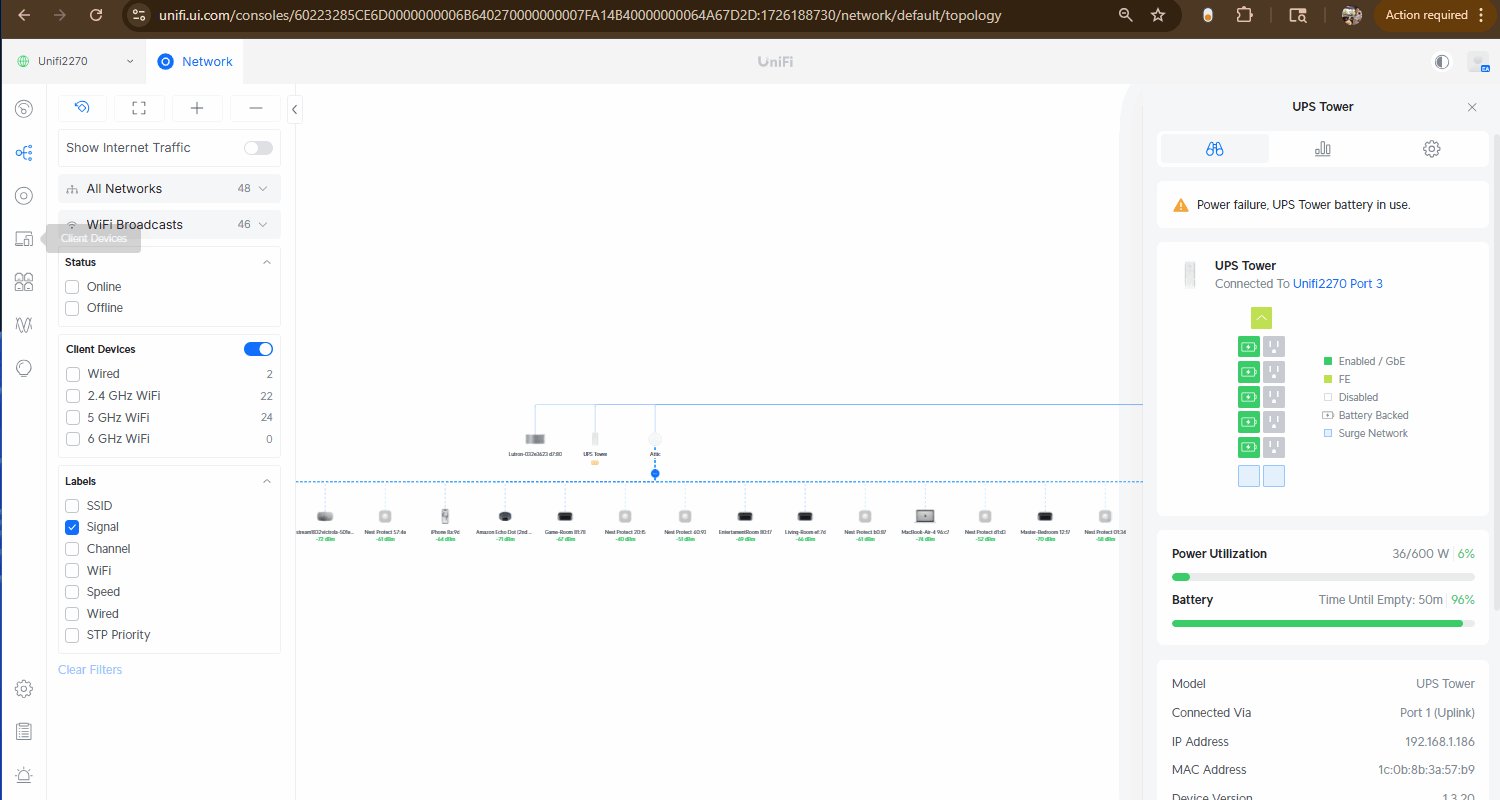The width and height of the screenshot is (1500, 800).
Task: Select the MacBook-Air client device node
Action: 925,516
